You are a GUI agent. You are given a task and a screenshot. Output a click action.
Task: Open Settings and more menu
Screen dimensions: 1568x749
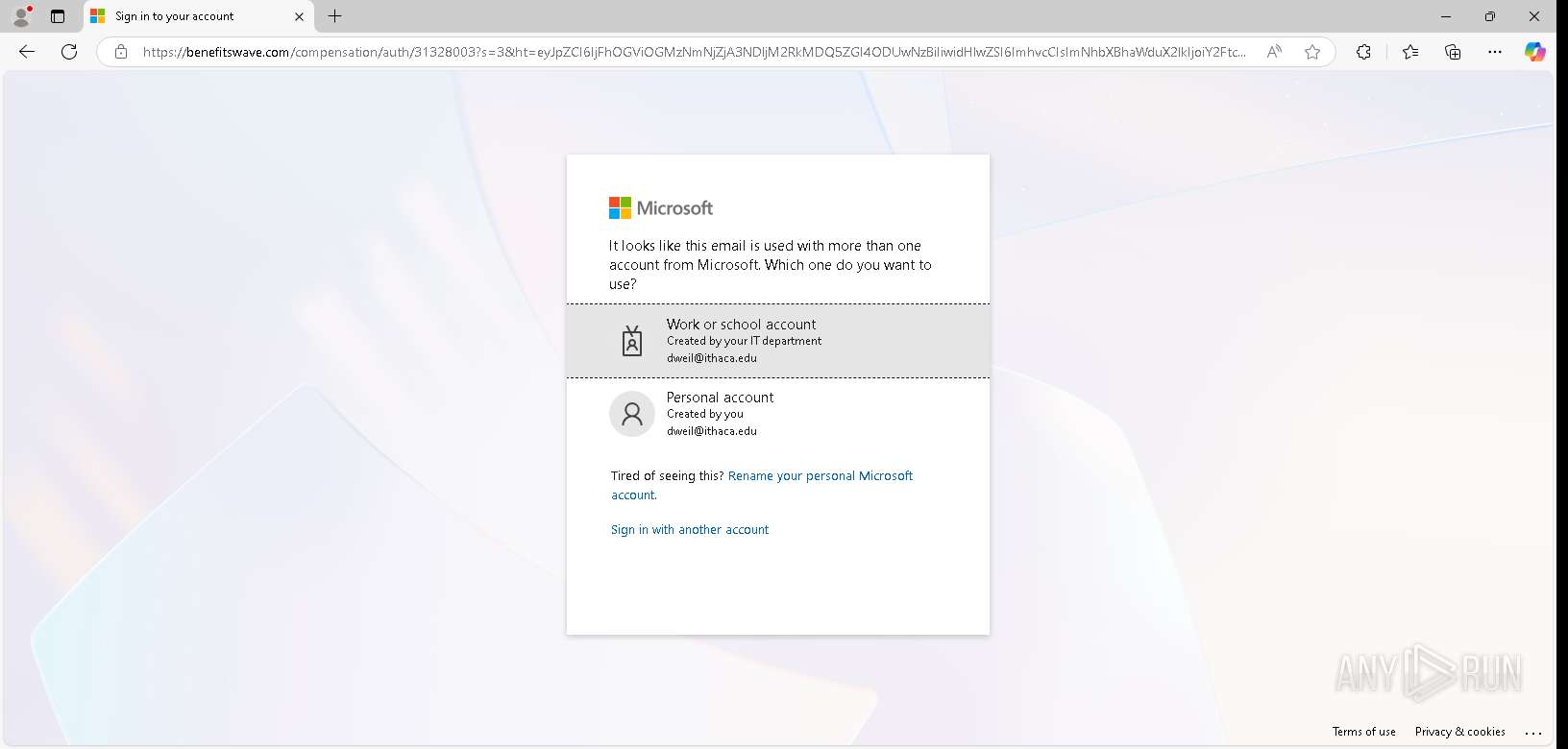coord(1495,52)
